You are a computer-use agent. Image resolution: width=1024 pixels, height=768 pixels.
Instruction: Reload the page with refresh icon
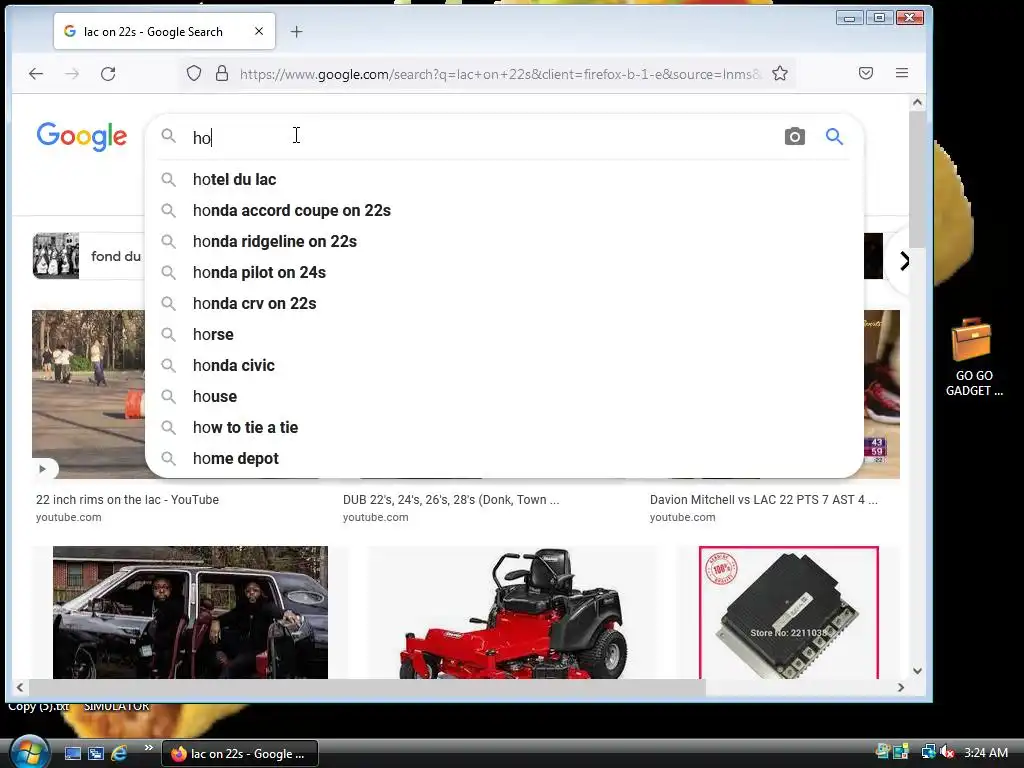point(108,74)
